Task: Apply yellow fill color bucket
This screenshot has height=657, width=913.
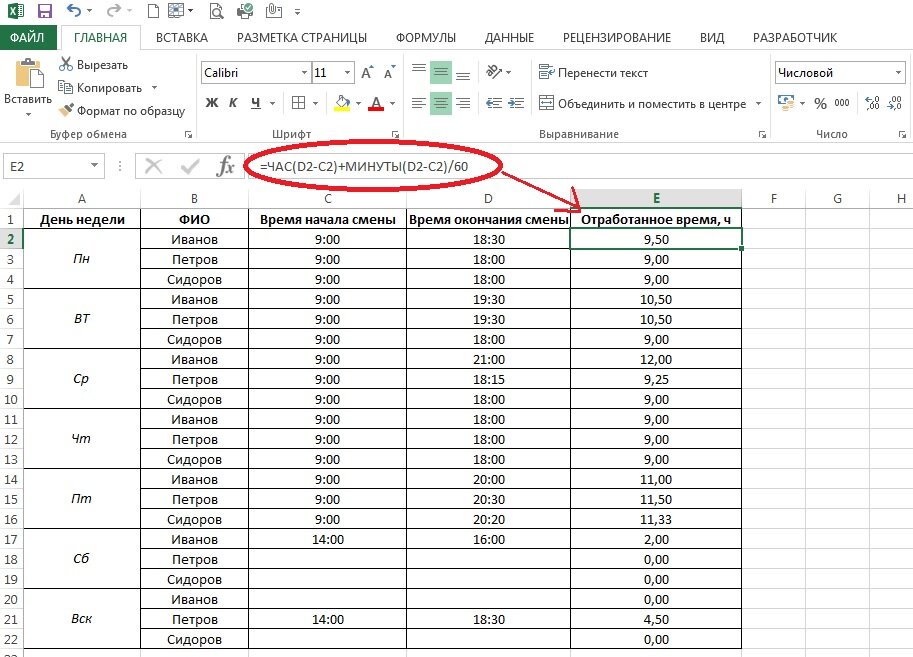Action: point(342,103)
